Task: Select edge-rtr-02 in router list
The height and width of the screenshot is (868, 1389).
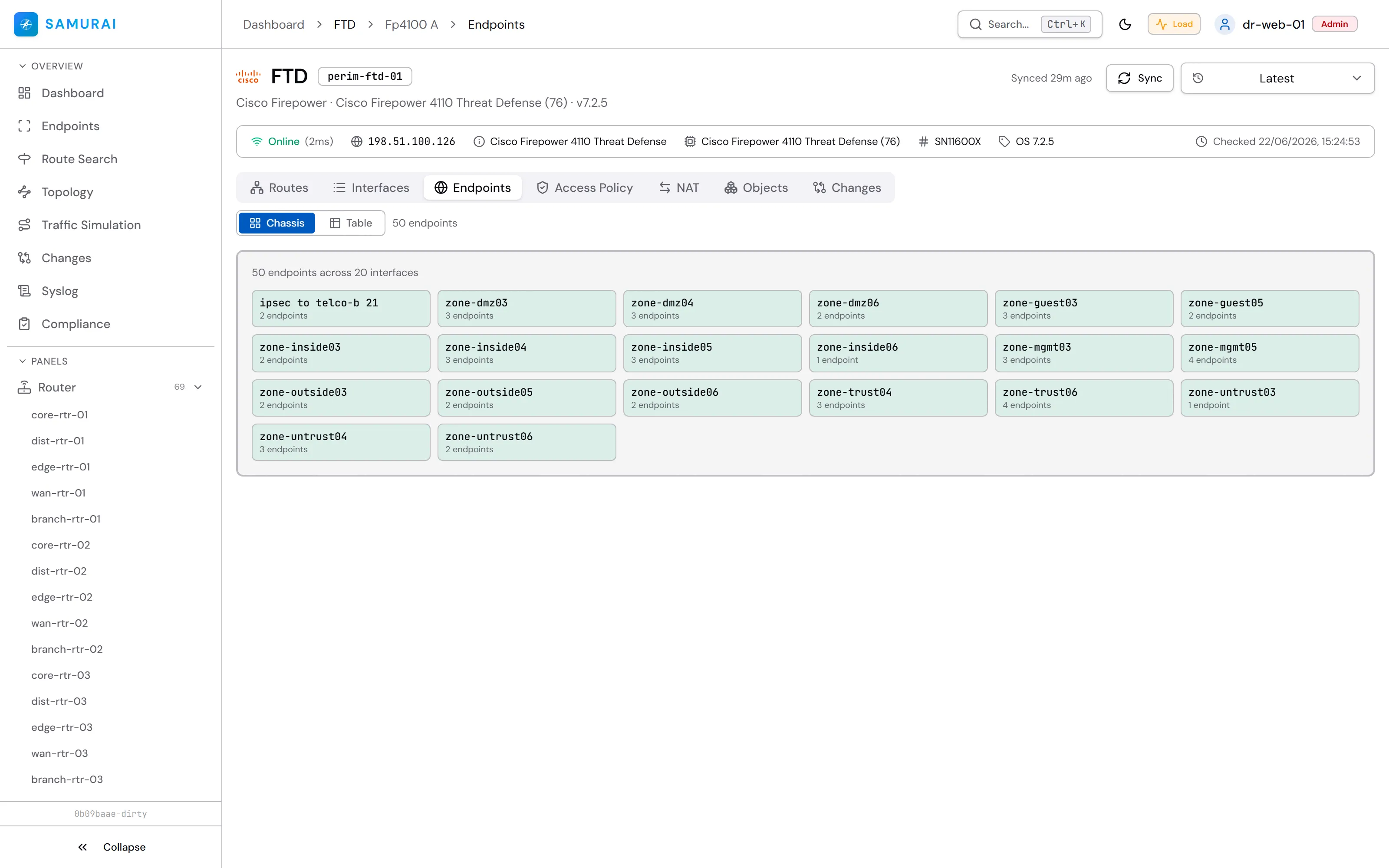Action: (62, 597)
